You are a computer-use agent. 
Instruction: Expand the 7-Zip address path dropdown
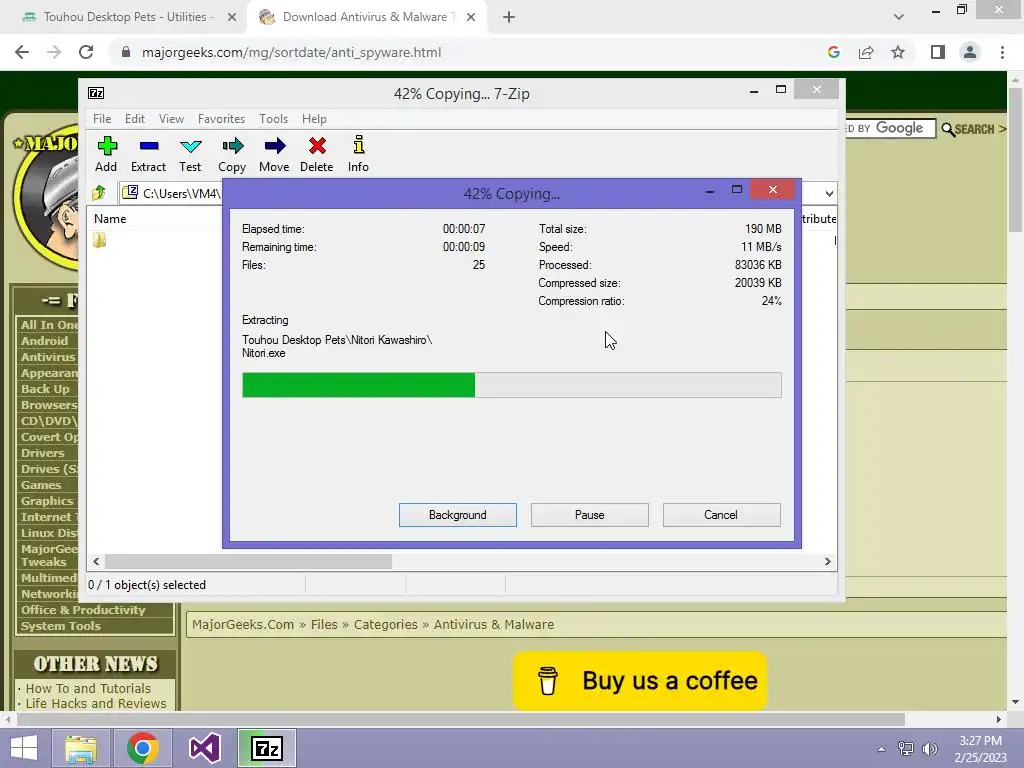pos(829,193)
